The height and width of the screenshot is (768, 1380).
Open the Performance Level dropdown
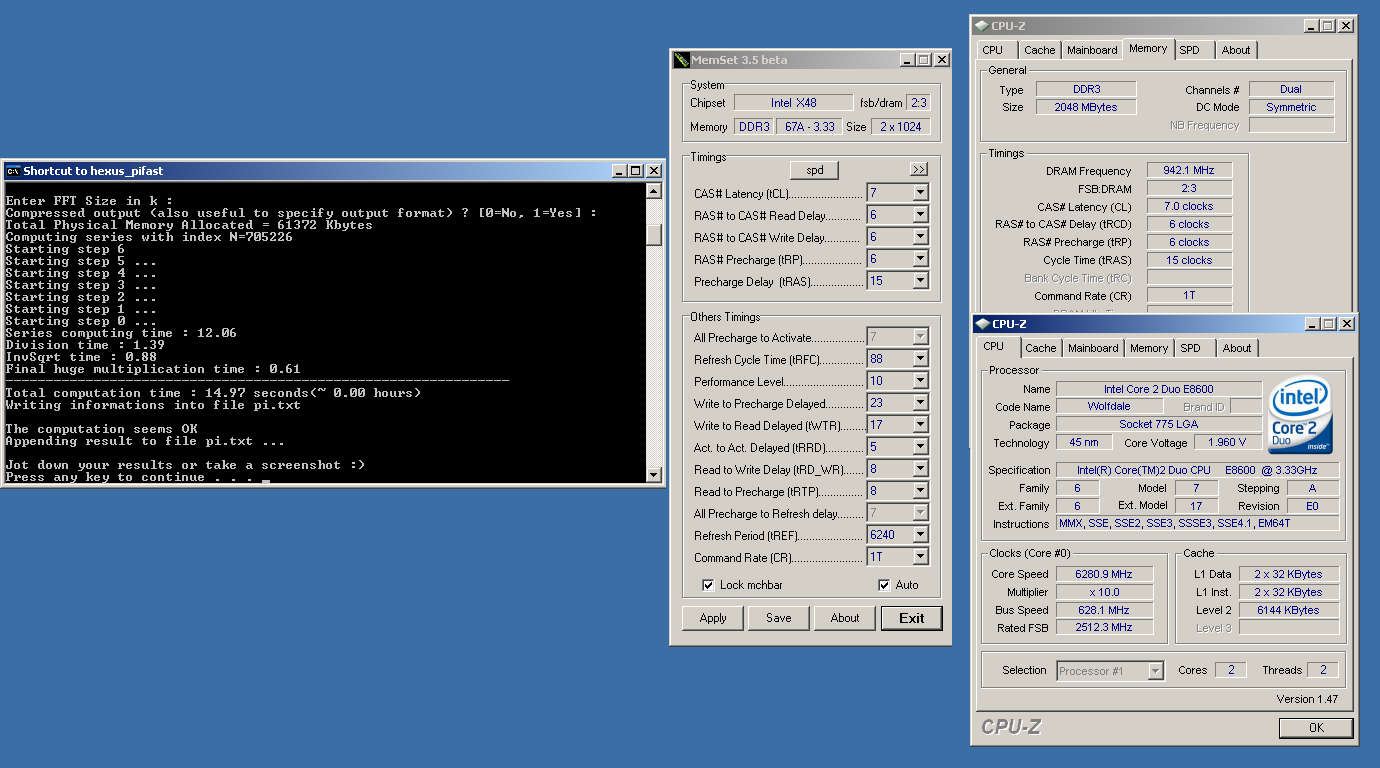tap(920, 381)
